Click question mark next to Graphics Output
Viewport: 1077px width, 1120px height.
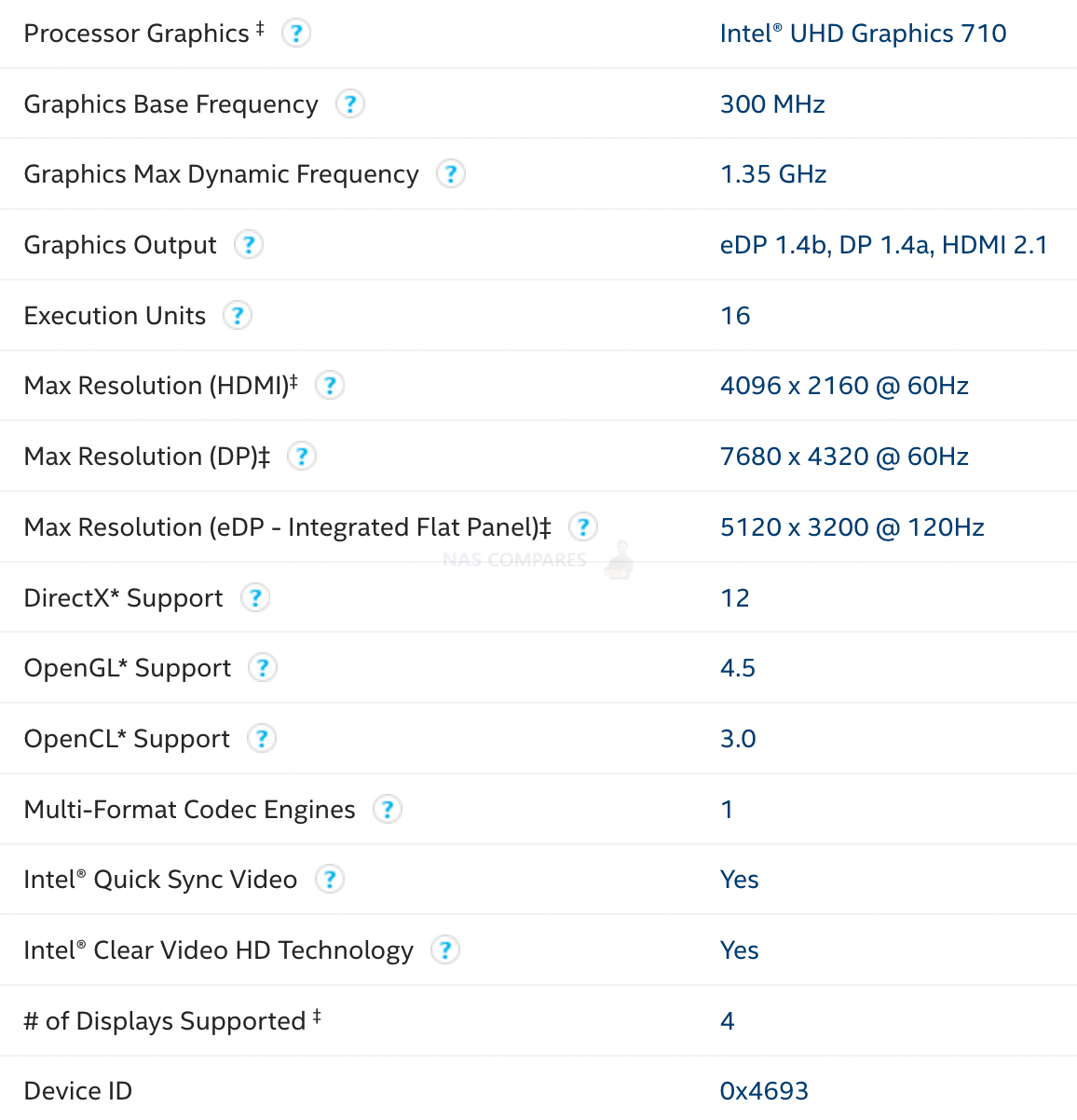248,245
